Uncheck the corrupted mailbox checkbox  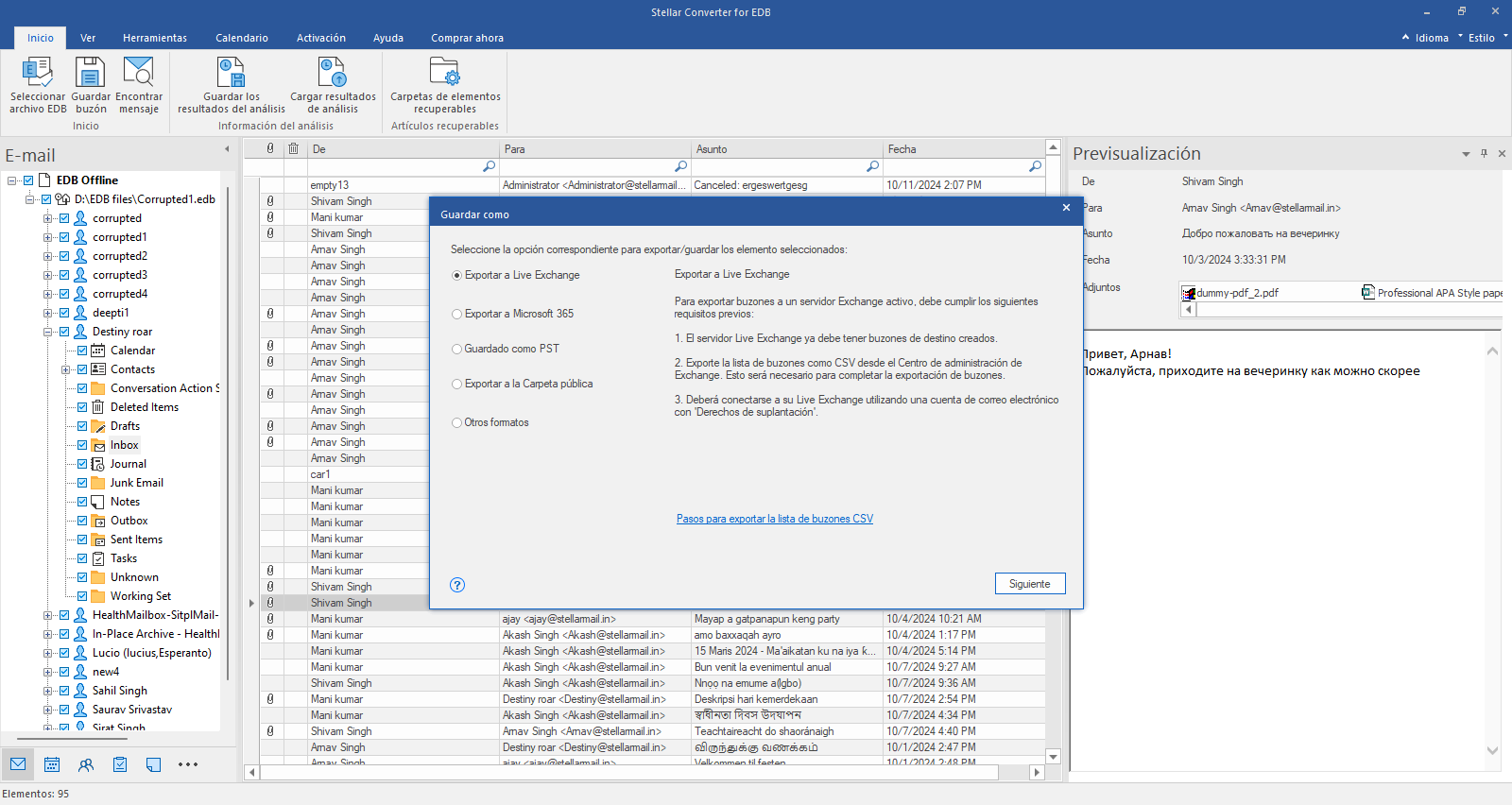[x=64, y=218]
